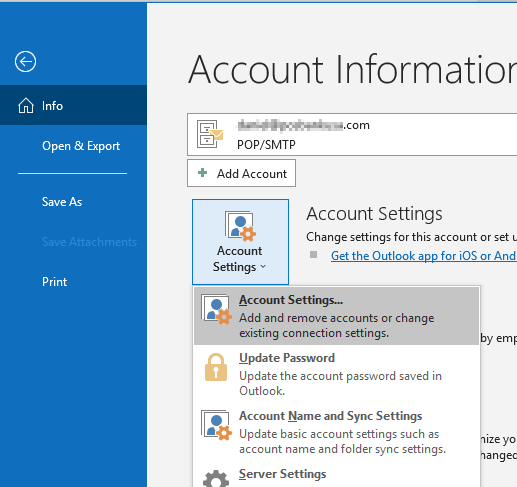517x487 pixels.
Task: Choose Update Password from the menu
Action: [x=337, y=374]
